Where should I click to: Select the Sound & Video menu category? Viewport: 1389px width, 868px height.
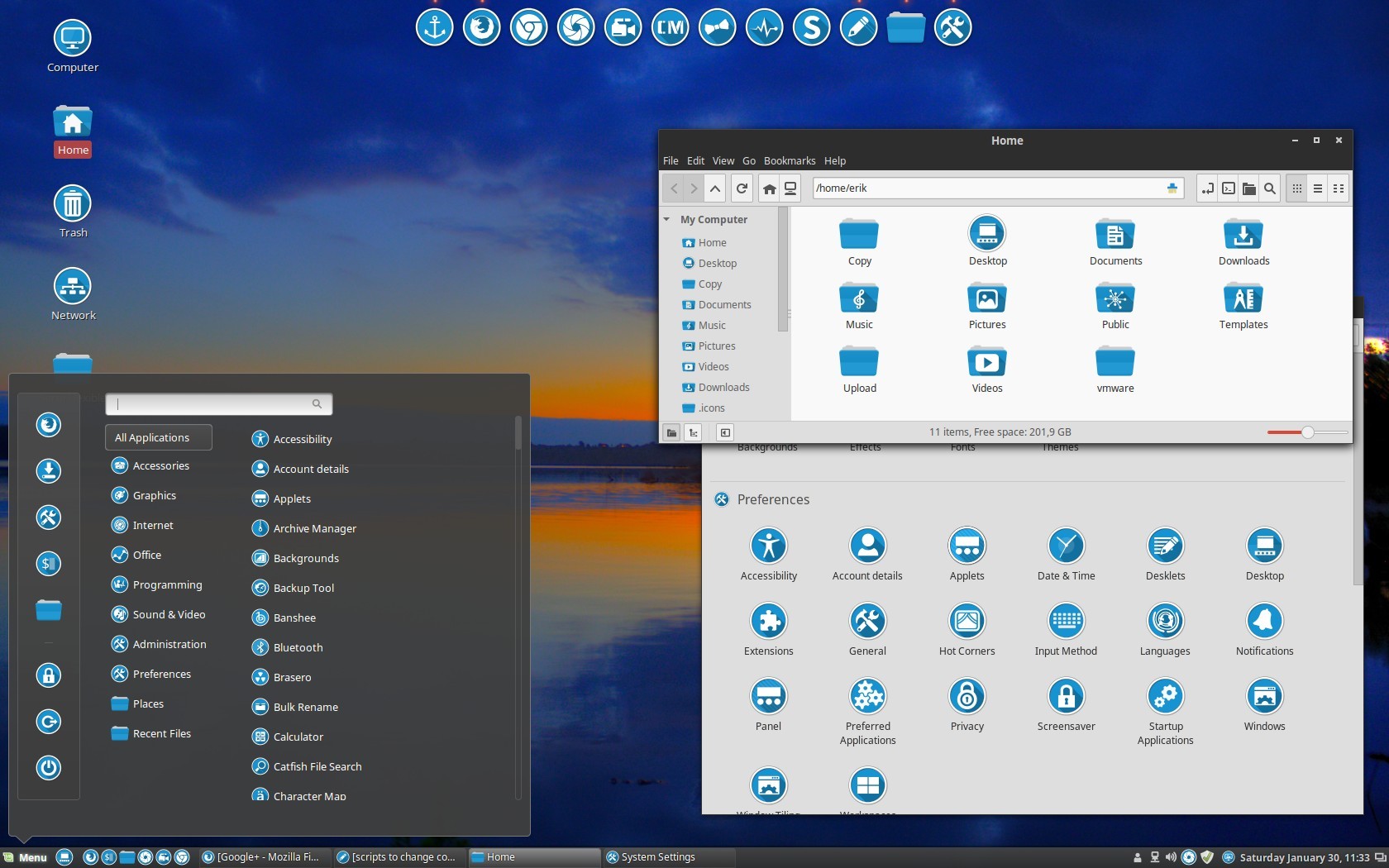pyautogui.click(x=169, y=614)
